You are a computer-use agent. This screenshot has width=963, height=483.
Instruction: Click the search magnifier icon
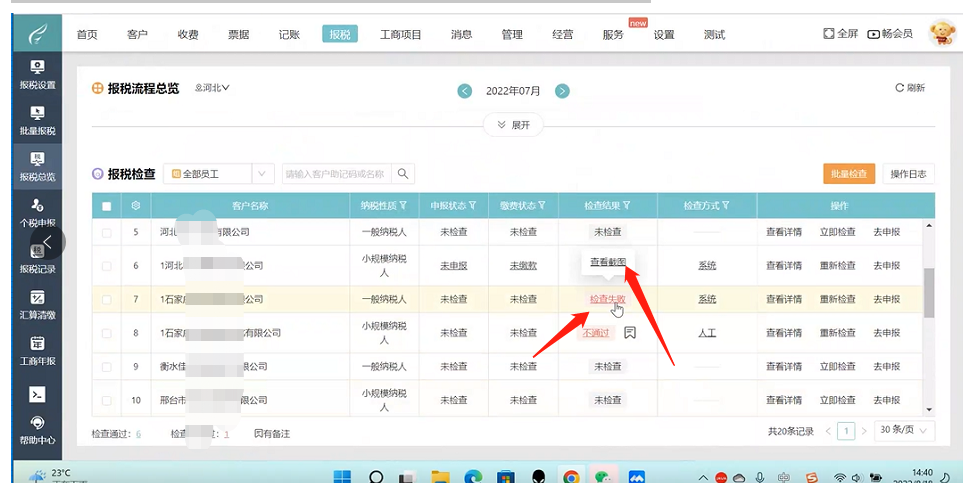click(x=403, y=174)
